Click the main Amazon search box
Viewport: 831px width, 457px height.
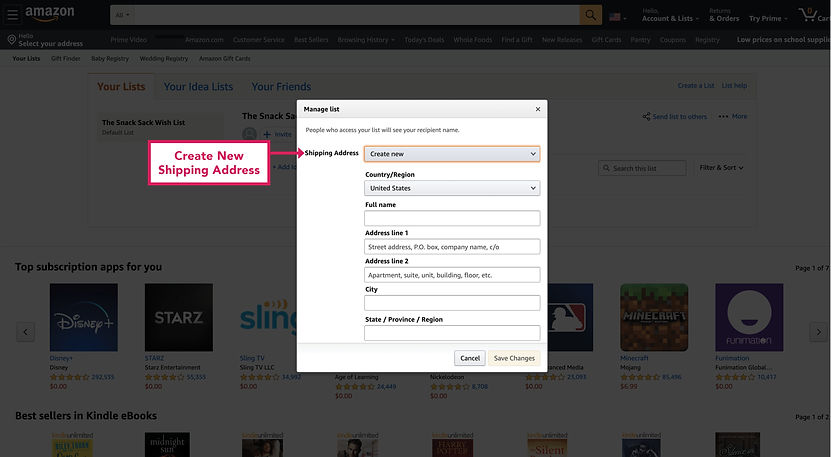(x=357, y=15)
